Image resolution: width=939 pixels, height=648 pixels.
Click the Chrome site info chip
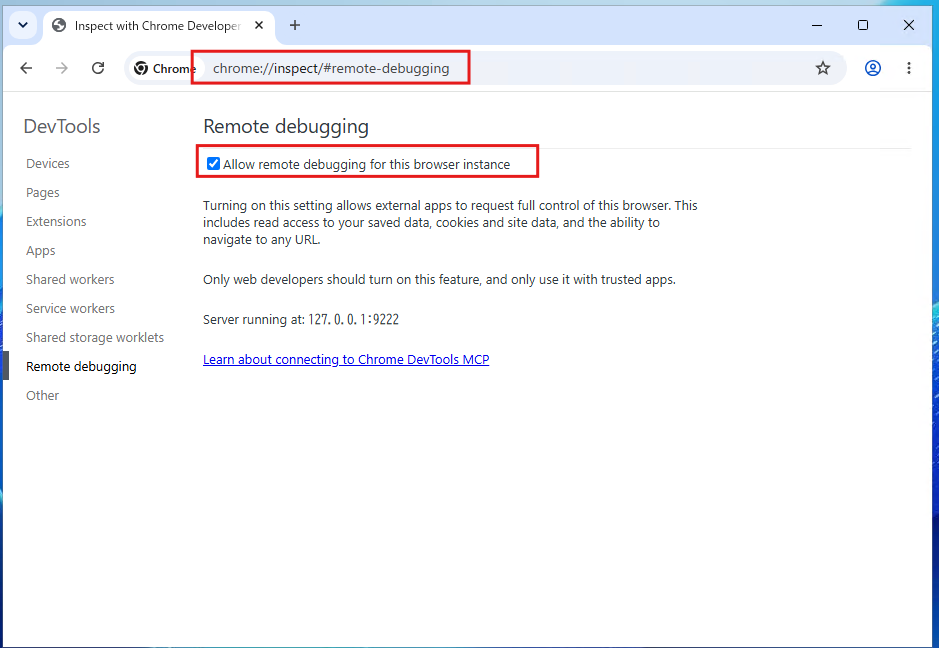pos(165,68)
